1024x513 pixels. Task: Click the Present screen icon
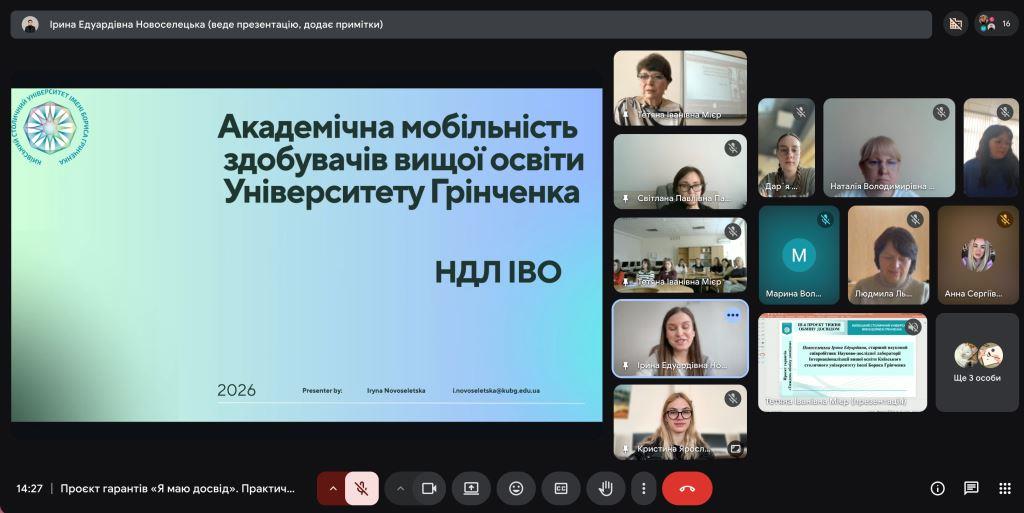pos(471,489)
